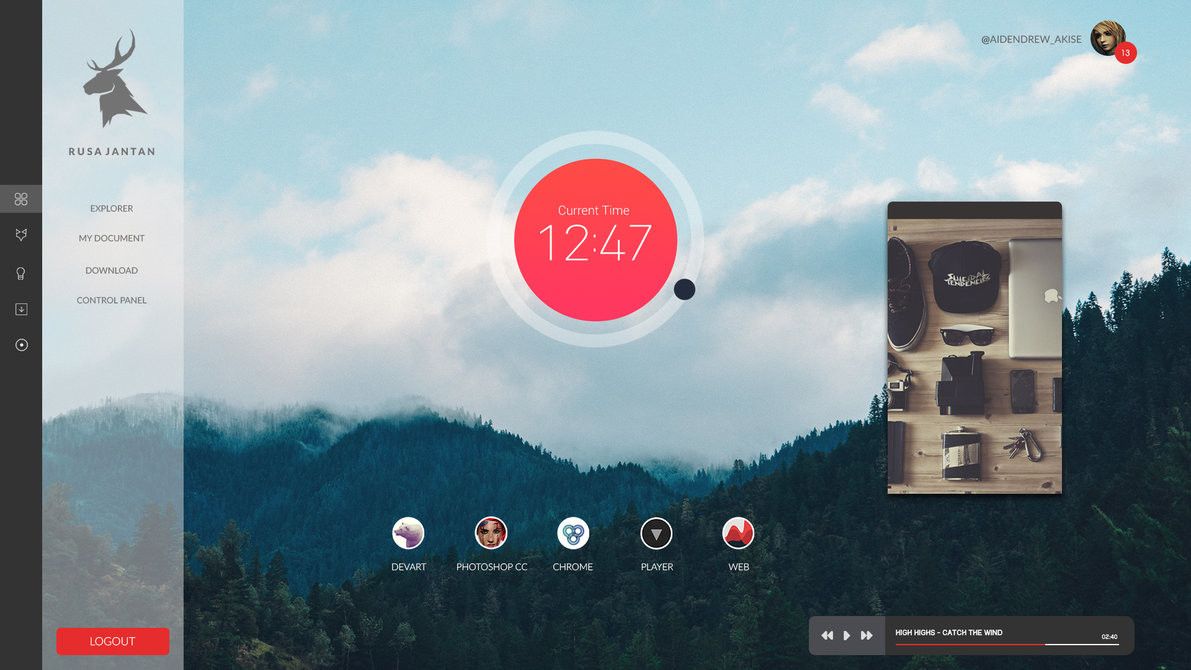Play the High Highs track
Viewport: 1191px width, 670px height.
(x=847, y=636)
